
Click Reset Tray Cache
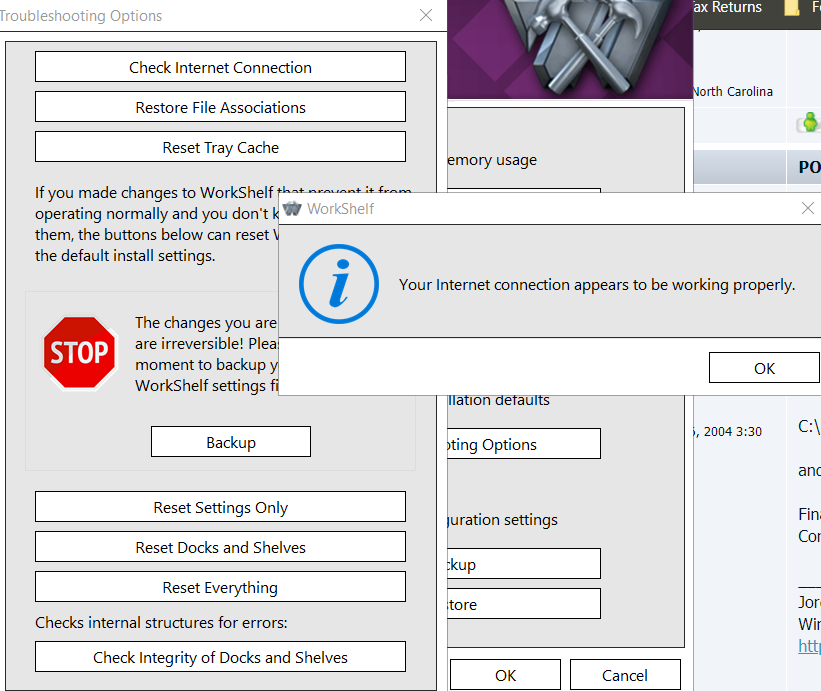click(x=220, y=147)
